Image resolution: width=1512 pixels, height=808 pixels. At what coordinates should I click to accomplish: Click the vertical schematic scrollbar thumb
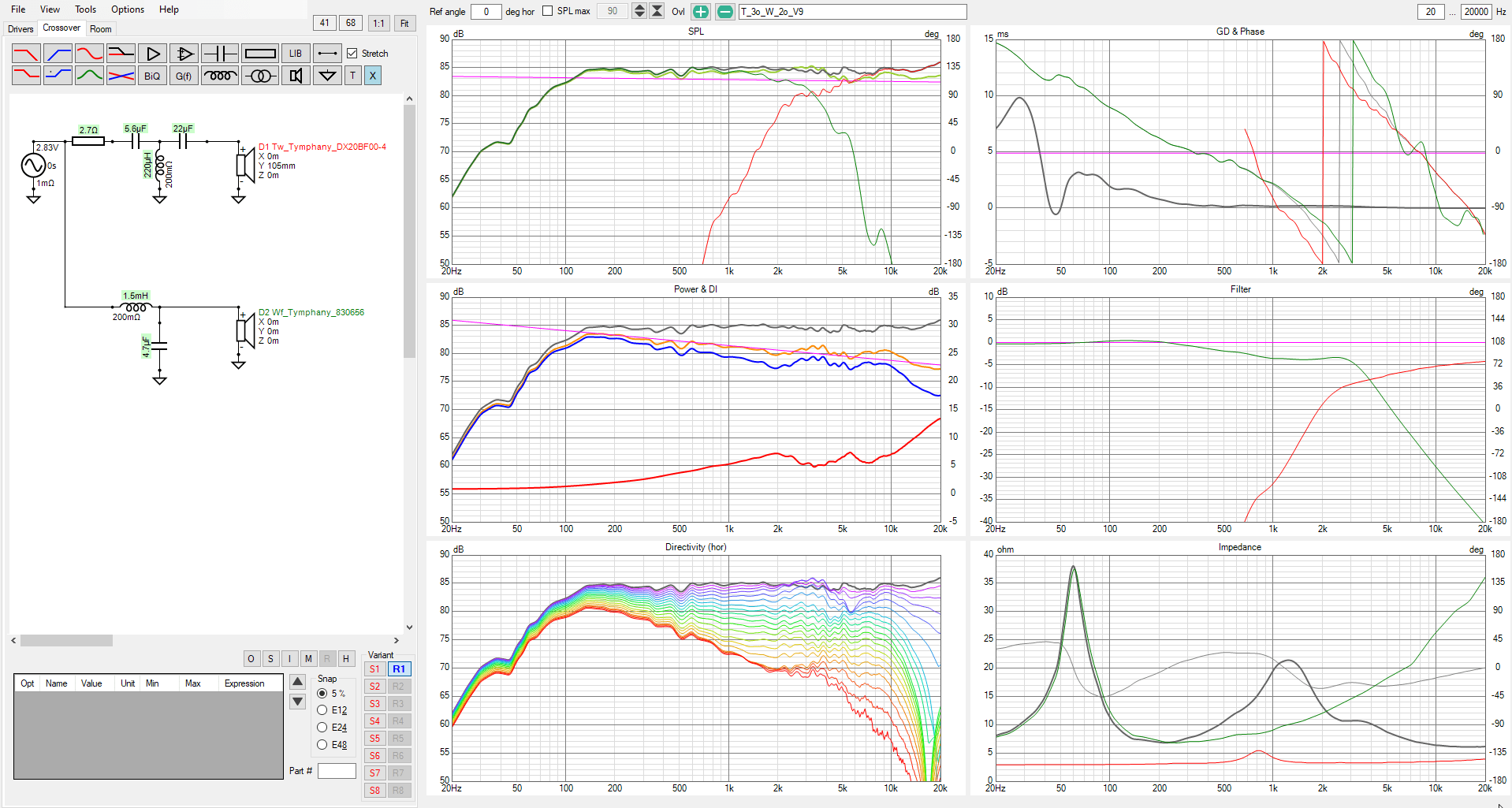409,232
